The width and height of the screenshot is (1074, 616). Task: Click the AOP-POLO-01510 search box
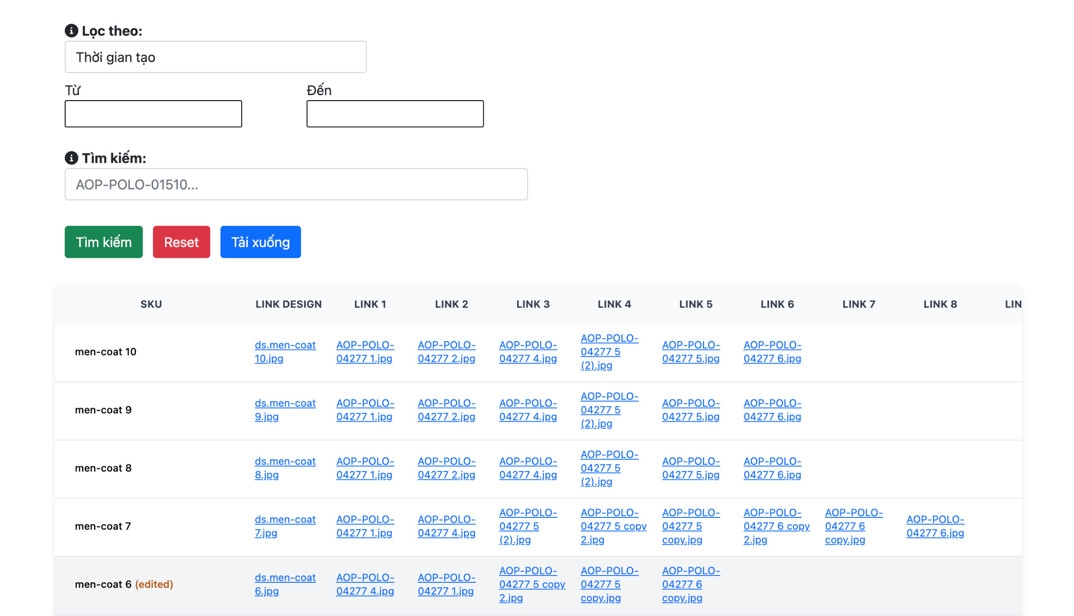(x=297, y=184)
